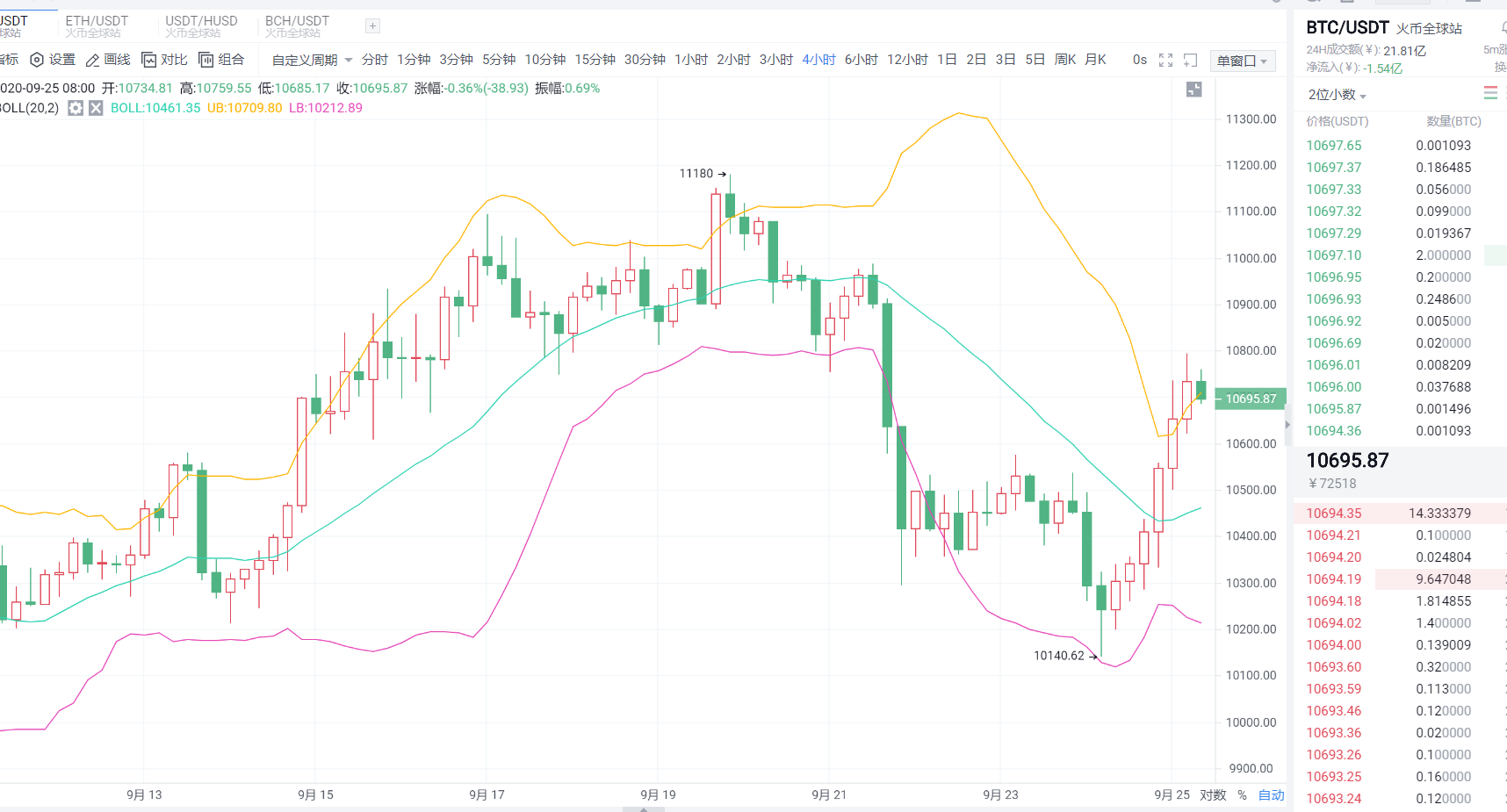The image size is (1507, 812).
Task: Select the 3日 period
Action: (x=1006, y=60)
